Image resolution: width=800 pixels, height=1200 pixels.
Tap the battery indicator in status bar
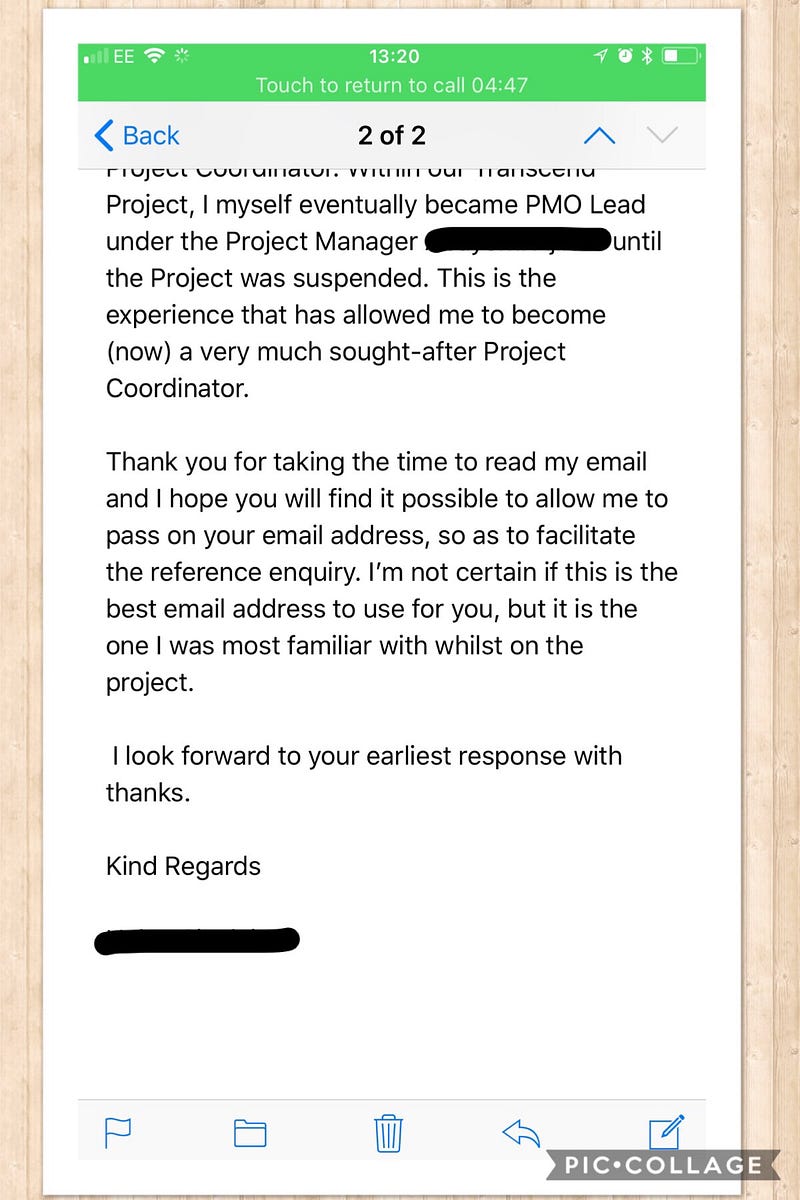682,56
